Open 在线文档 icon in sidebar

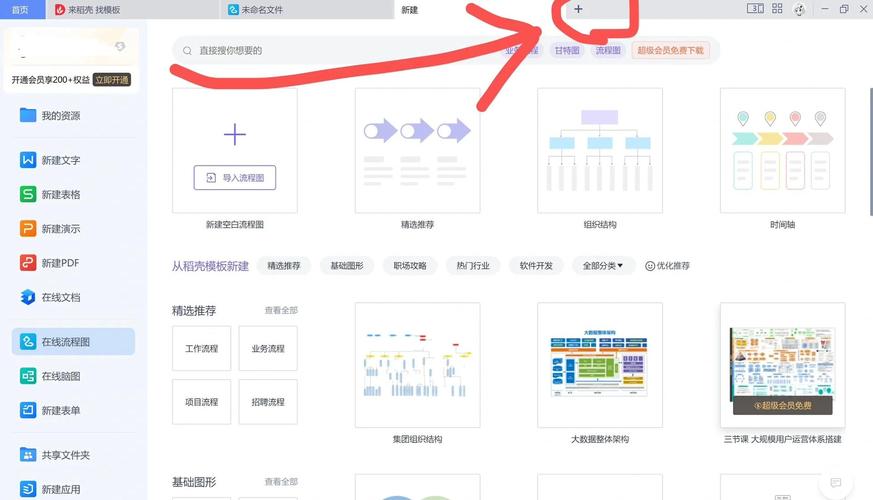(28, 297)
